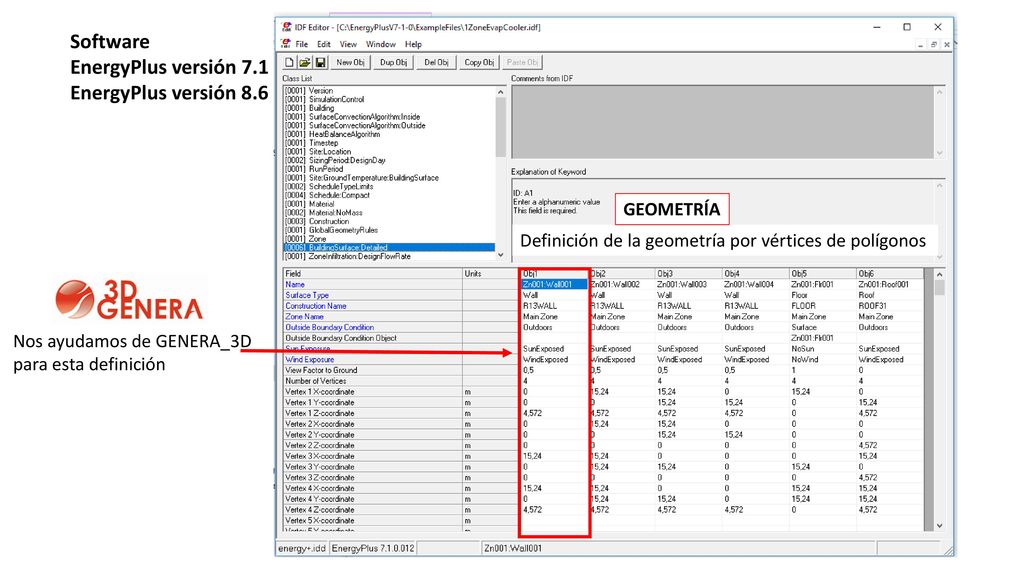Image resolution: width=1024 pixels, height=576 pixels.
Task: Click the new blank file toolbar icon
Action: coord(289,62)
